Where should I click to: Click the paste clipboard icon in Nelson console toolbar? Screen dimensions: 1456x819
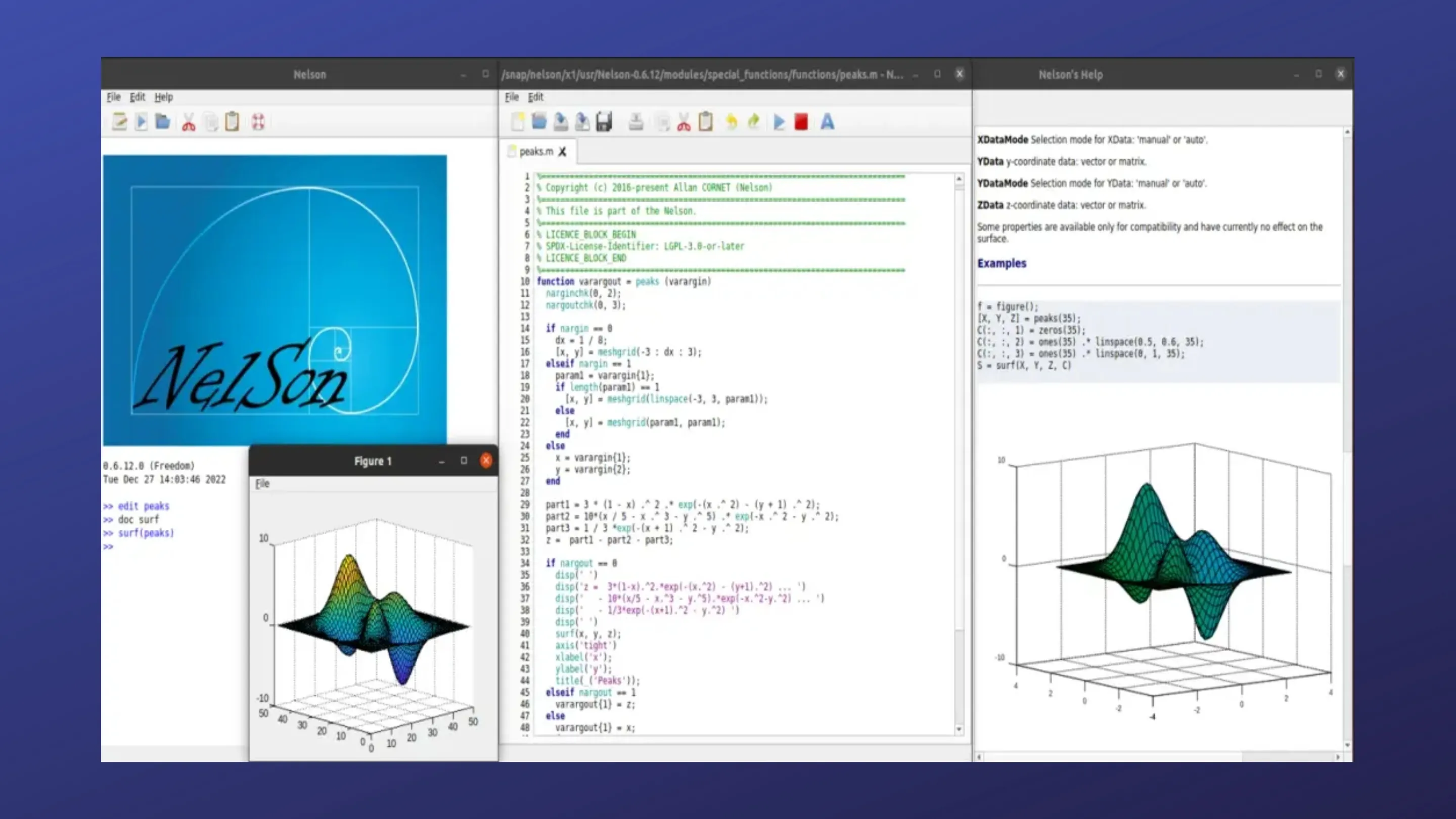coord(233,121)
